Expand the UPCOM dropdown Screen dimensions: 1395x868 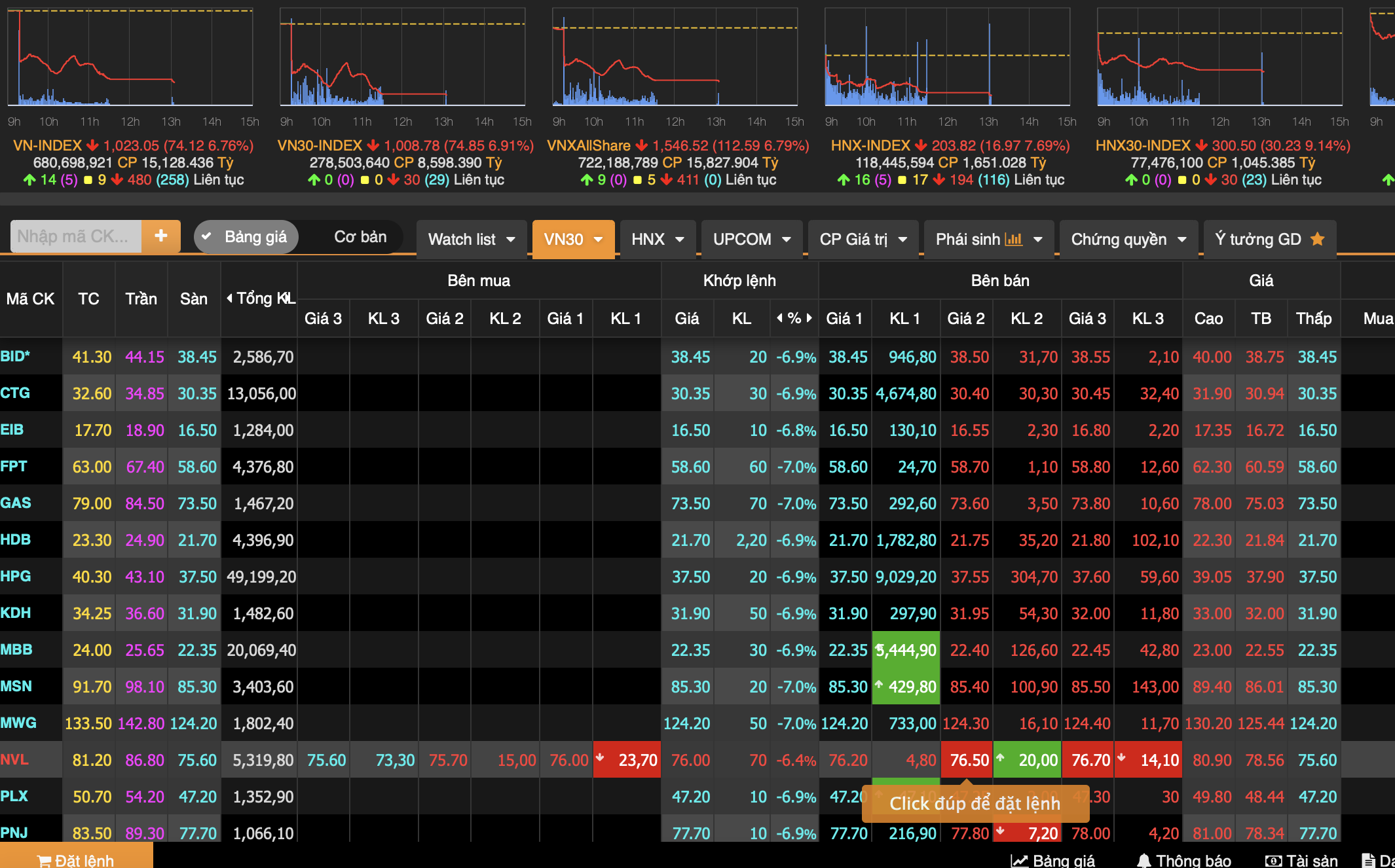pyautogui.click(x=752, y=240)
